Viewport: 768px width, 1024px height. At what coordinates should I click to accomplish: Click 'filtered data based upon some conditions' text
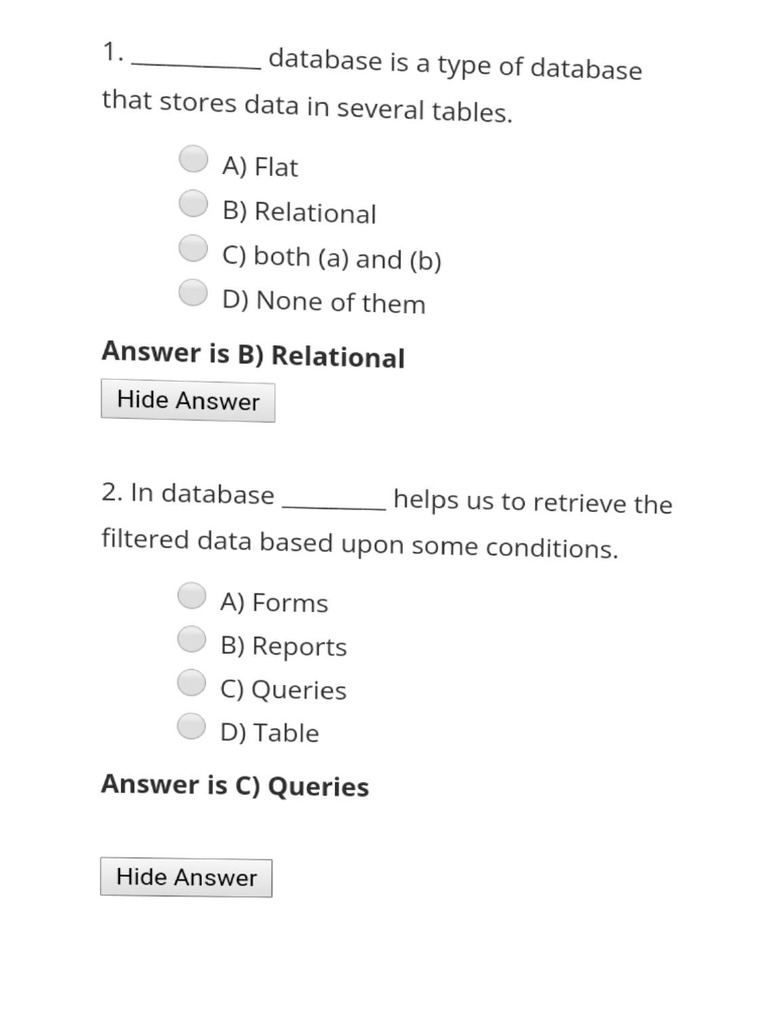359,545
